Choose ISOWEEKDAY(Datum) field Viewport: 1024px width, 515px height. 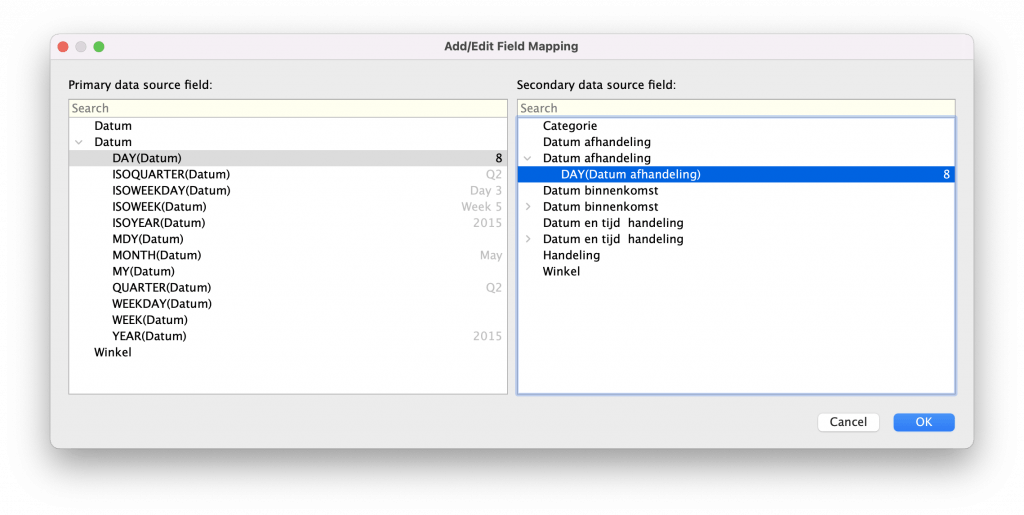pos(171,190)
